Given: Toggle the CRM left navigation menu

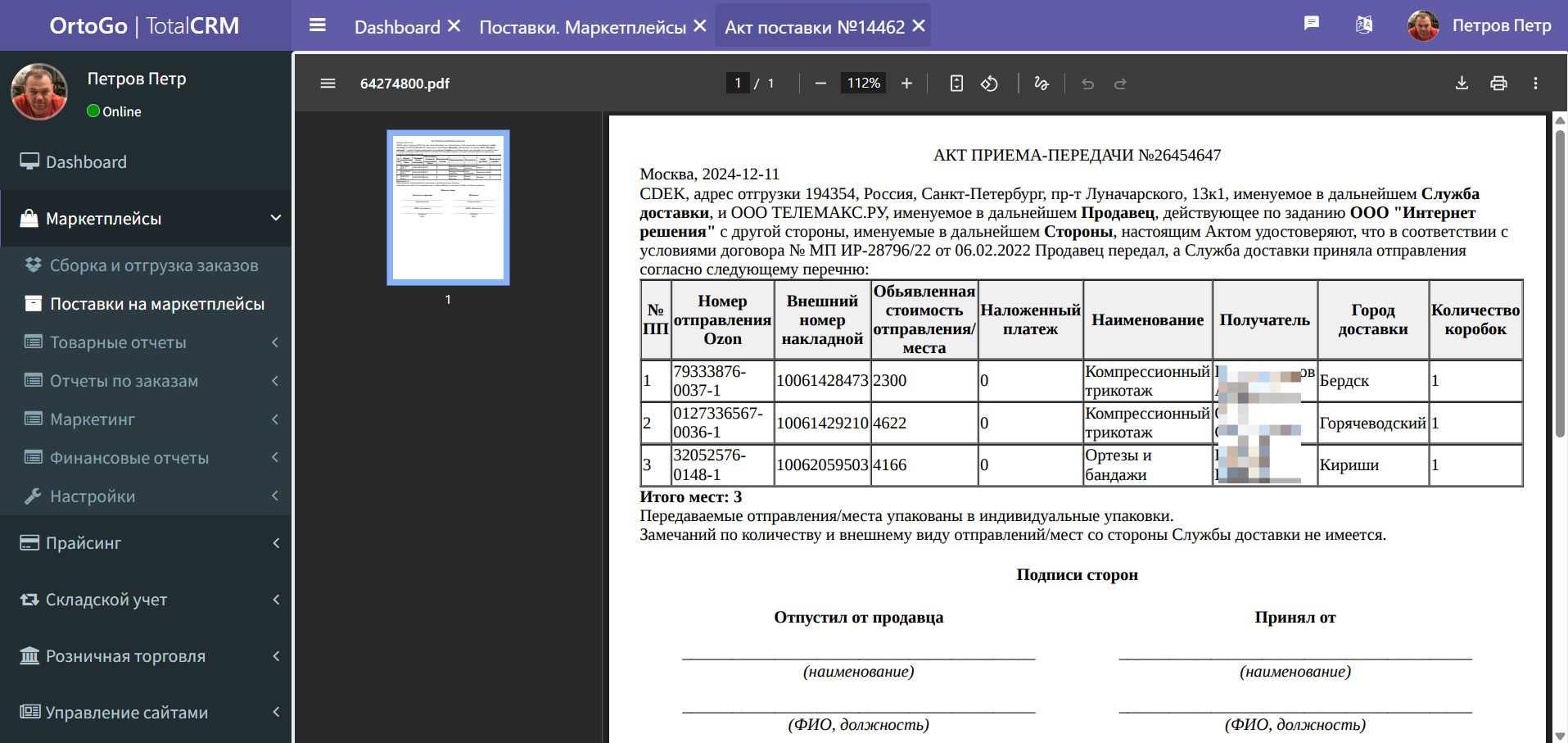Looking at the screenshot, I should (x=318, y=25).
